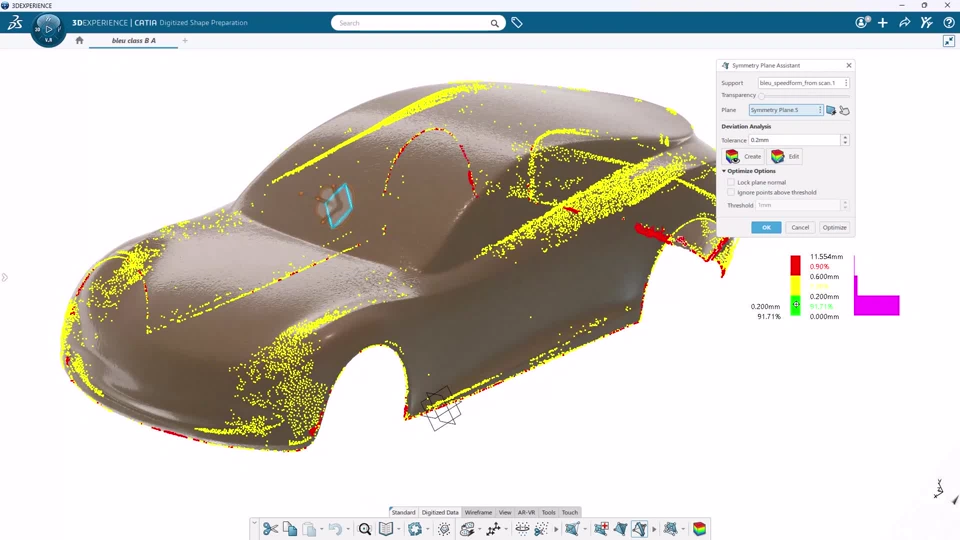Expand the flyout arrow after Symmetry Plane icon
This screenshot has width=960, height=540.
click(654, 530)
